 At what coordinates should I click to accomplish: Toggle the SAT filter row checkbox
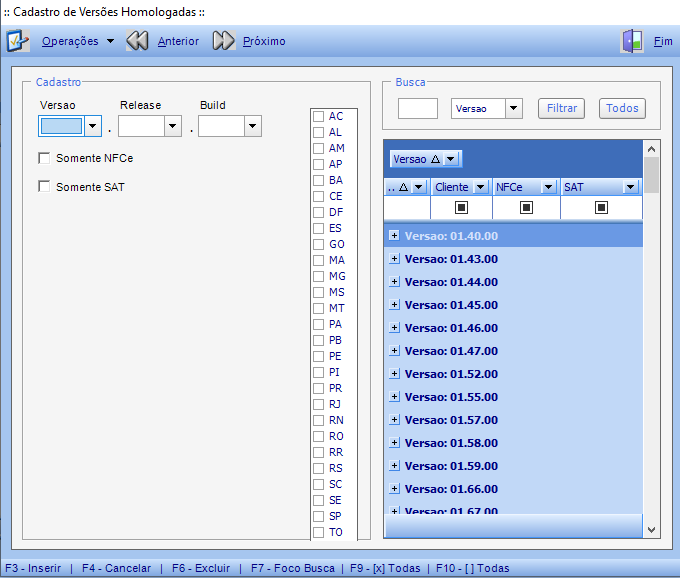(601, 208)
